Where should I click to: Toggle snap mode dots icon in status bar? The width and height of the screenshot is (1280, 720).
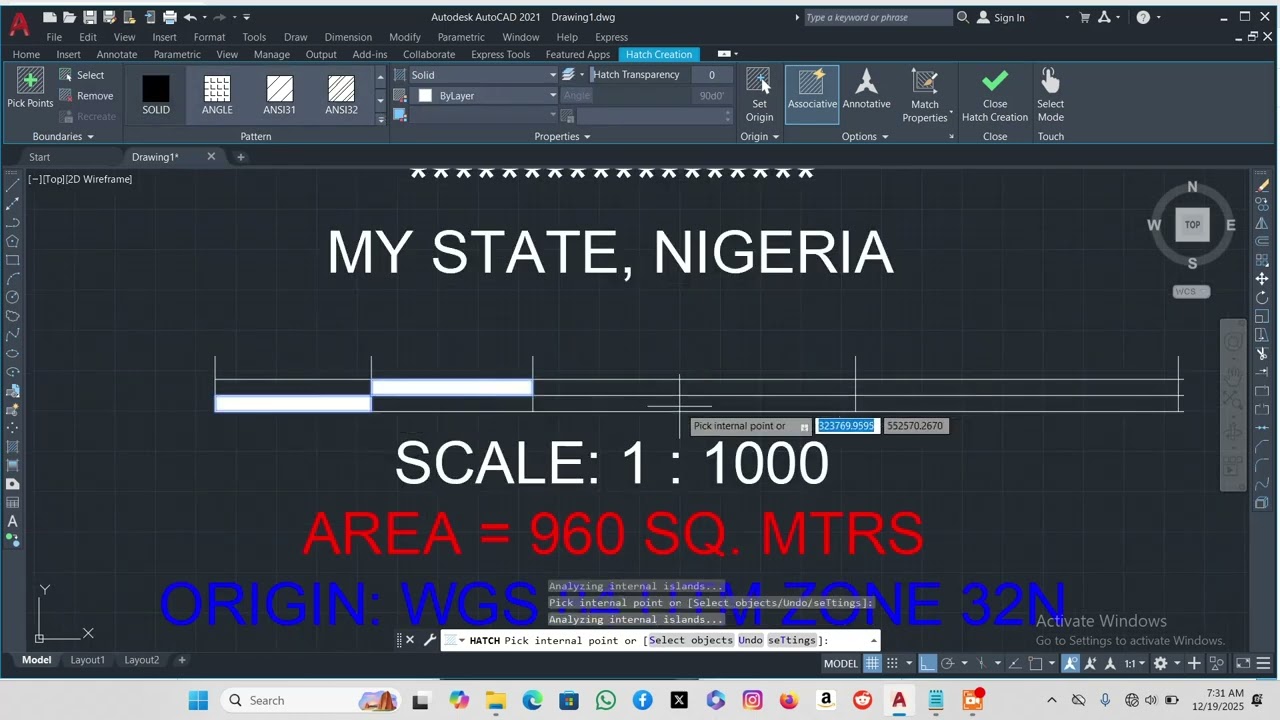892,663
